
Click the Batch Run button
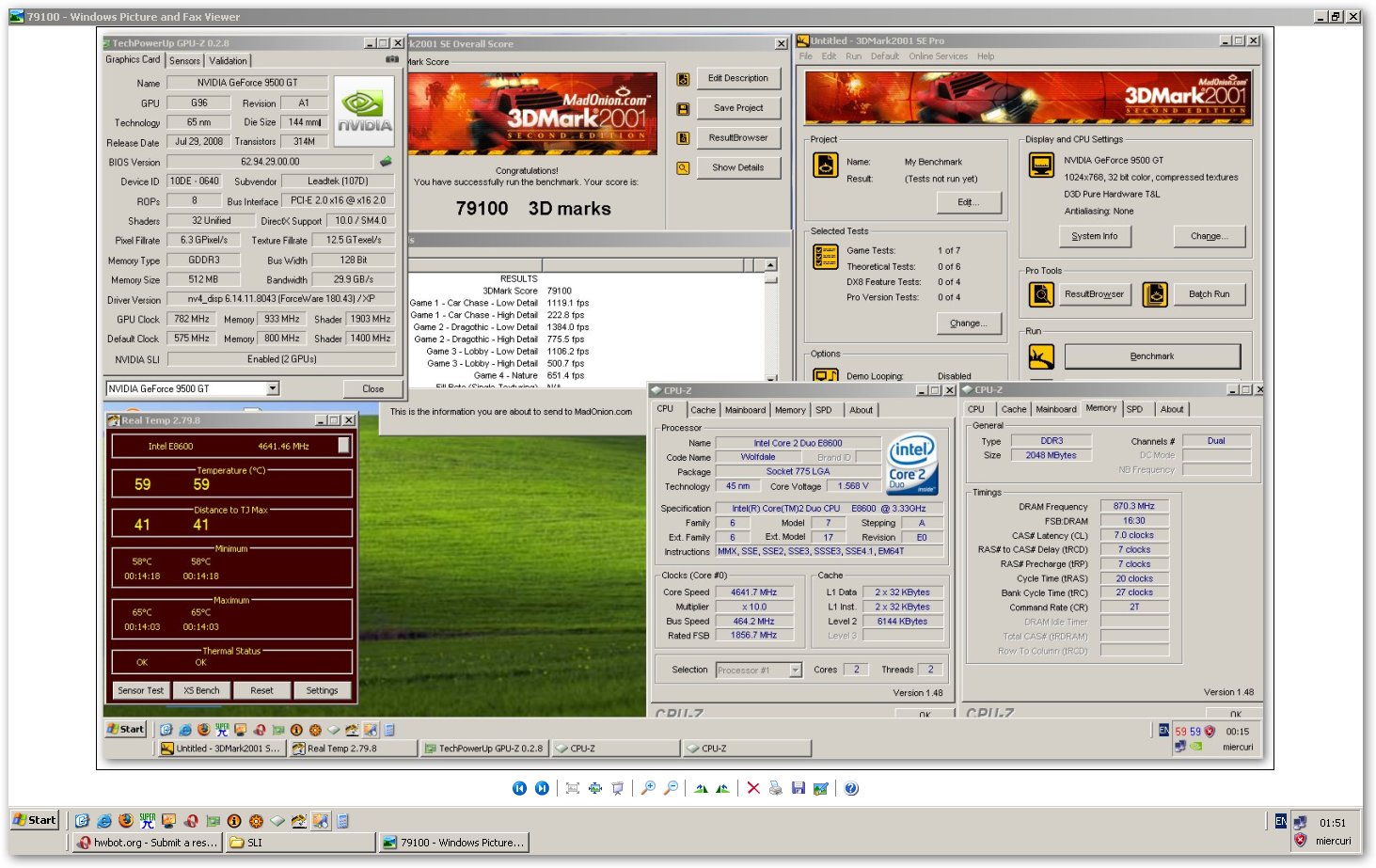[x=1209, y=294]
